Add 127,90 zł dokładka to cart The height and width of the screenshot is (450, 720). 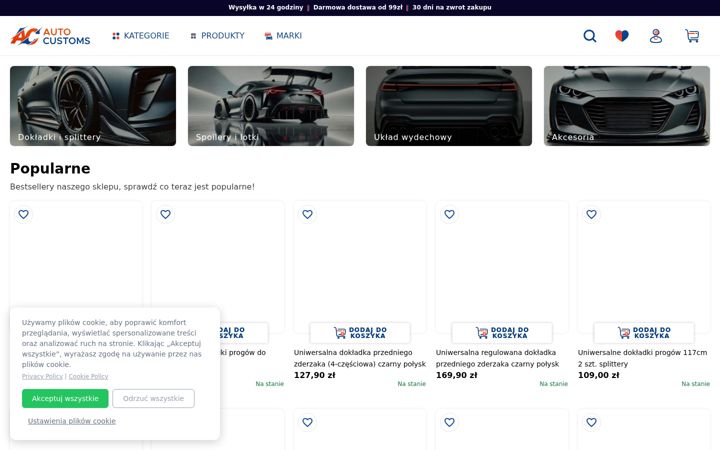pyautogui.click(x=360, y=333)
